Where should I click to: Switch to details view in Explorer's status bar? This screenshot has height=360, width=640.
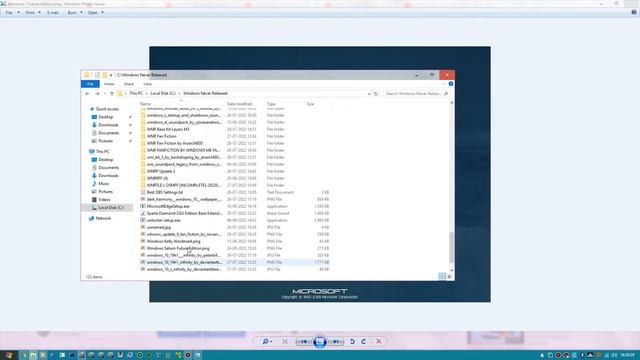(442, 277)
